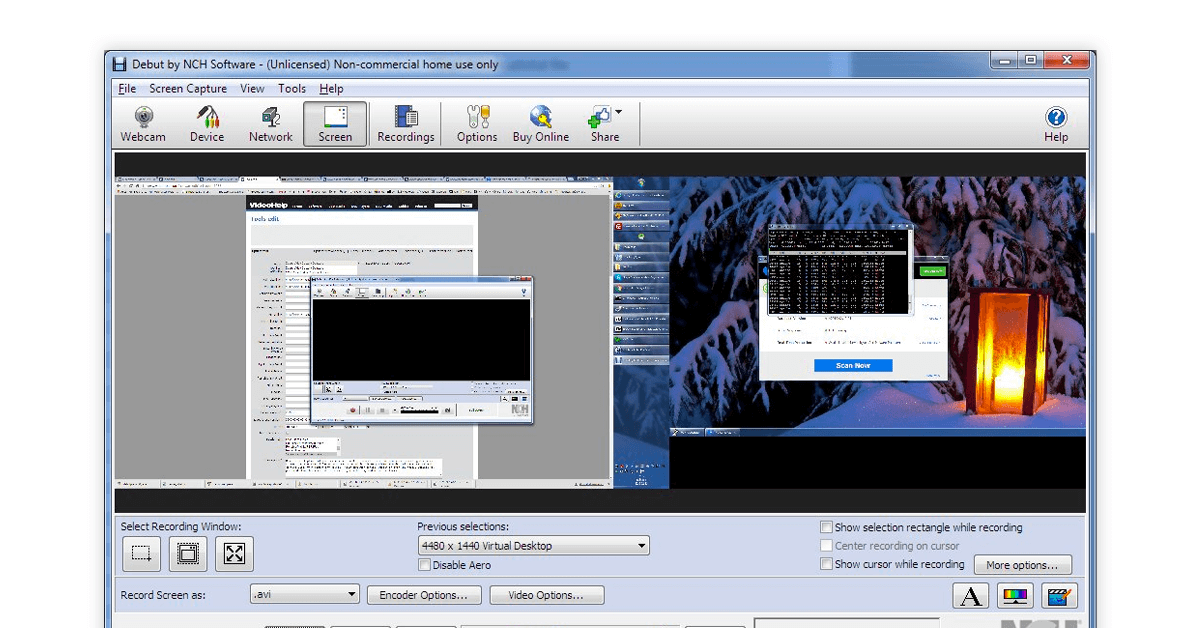Maximize the Debut window
1200x628 pixels.
point(1030,61)
